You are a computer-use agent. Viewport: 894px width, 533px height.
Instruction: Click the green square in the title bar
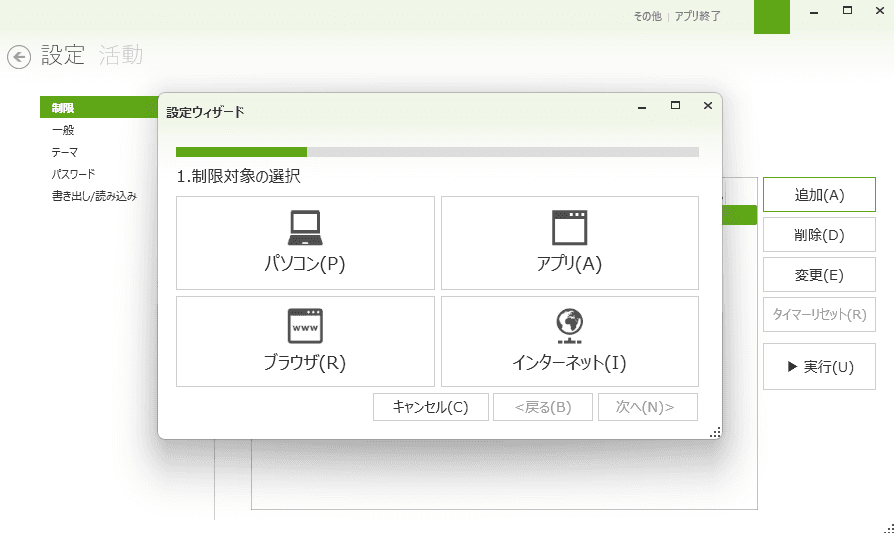771,17
